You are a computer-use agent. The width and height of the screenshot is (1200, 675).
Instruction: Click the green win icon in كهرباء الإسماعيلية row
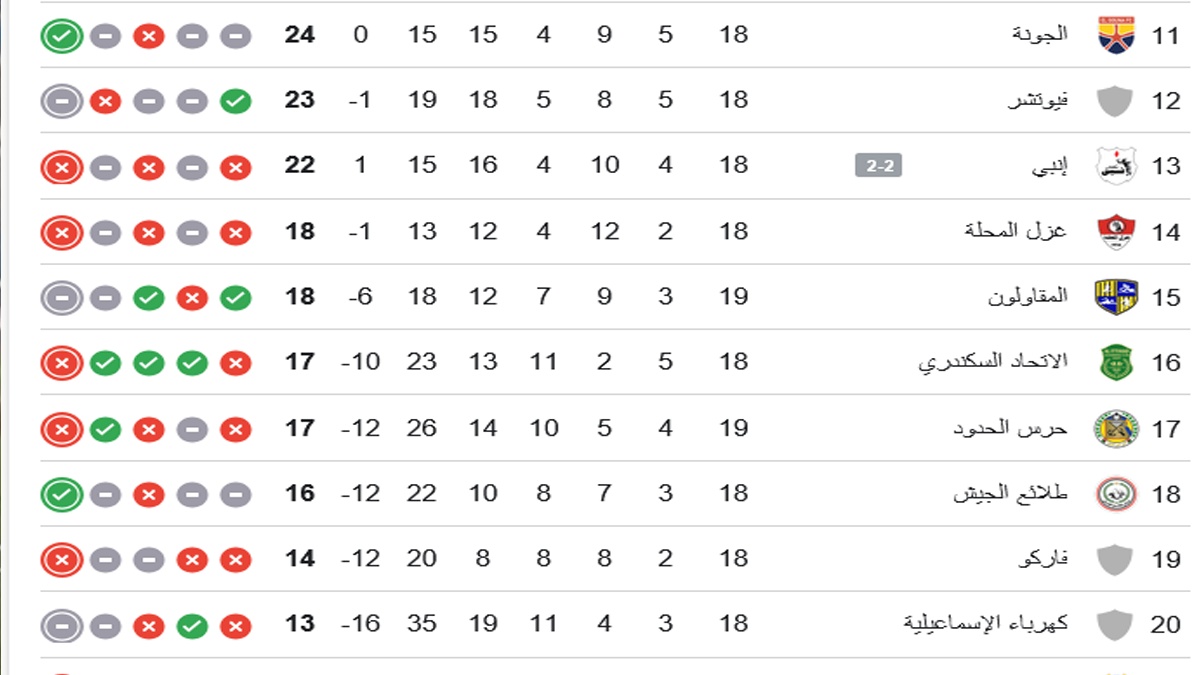[192, 626]
